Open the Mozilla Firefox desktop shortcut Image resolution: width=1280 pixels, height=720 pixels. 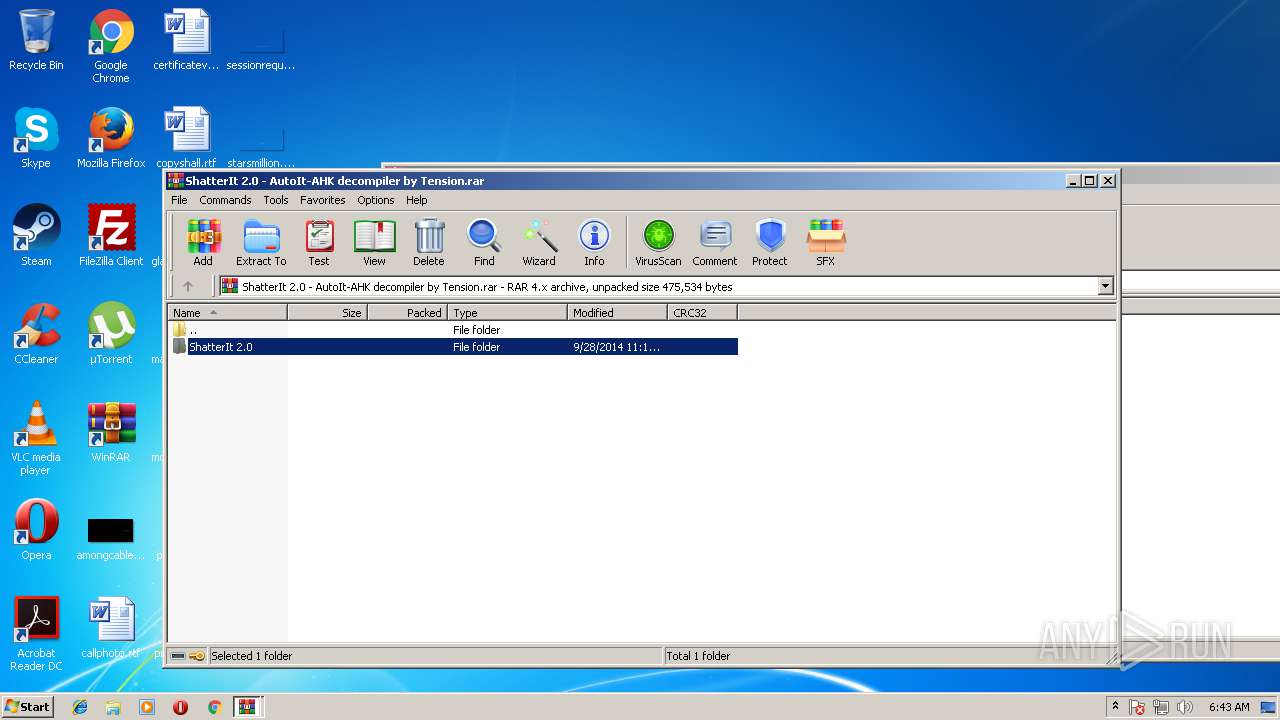click(111, 138)
